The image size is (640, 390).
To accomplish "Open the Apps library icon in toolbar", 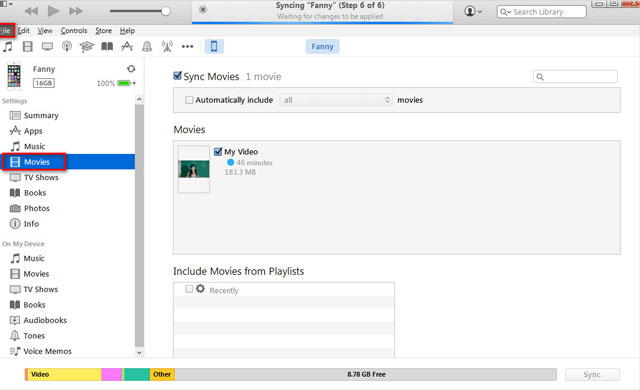I will click(x=127, y=47).
